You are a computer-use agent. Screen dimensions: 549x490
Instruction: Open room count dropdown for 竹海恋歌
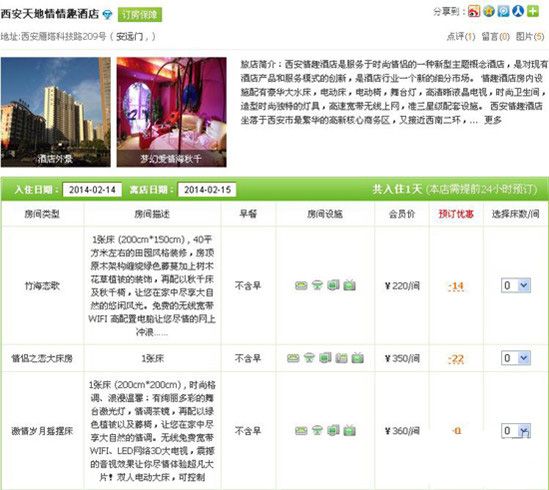pos(516,285)
